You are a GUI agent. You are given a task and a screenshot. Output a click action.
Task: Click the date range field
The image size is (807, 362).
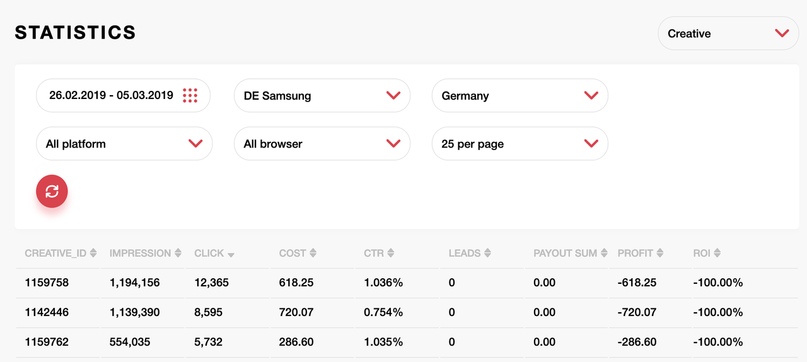124,95
